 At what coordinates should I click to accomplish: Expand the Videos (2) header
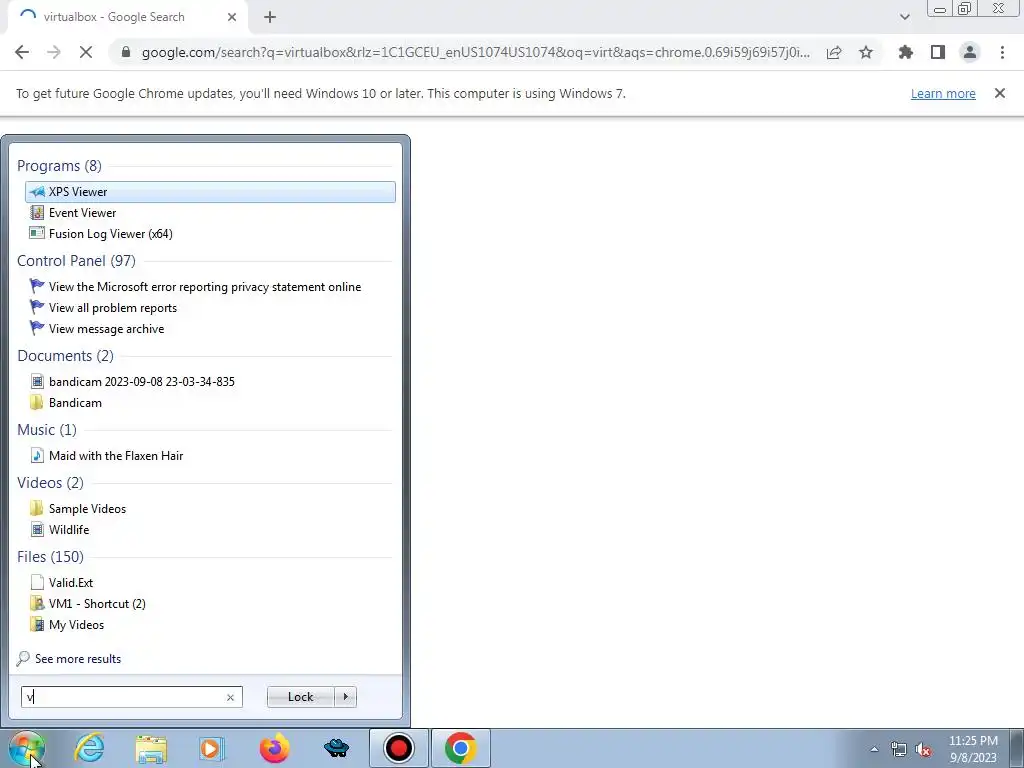[x=50, y=483]
